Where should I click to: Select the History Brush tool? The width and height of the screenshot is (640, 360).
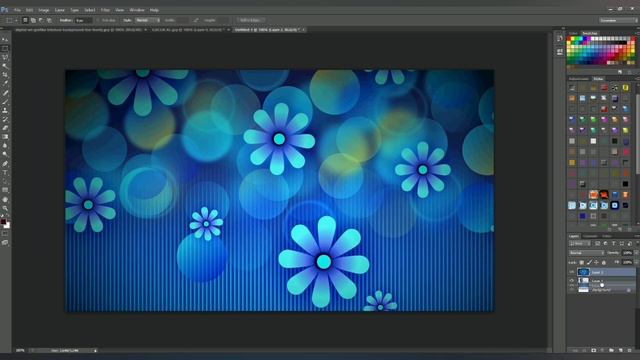(x=5, y=119)
